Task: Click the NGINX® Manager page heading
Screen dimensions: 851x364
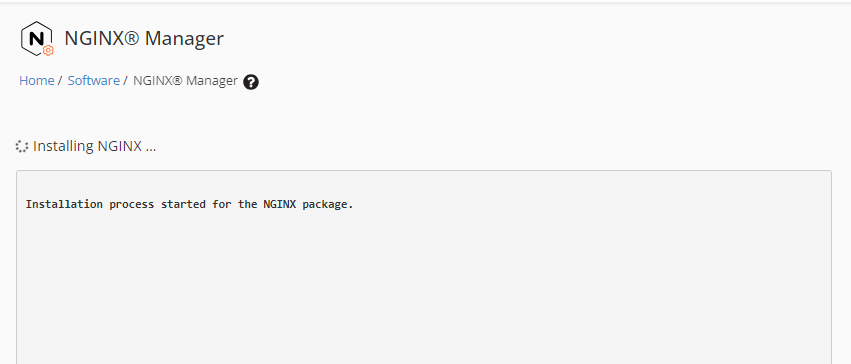Action: (144, 39)
